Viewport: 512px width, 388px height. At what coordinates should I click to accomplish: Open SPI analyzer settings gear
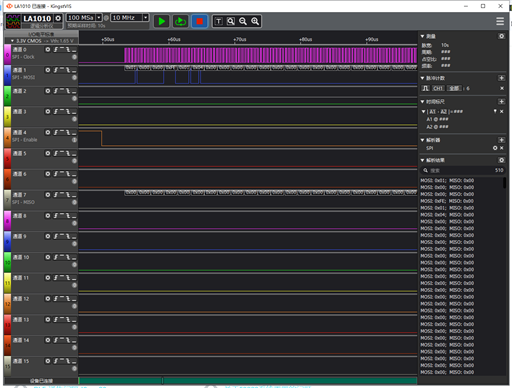click(x=495, y=148)
